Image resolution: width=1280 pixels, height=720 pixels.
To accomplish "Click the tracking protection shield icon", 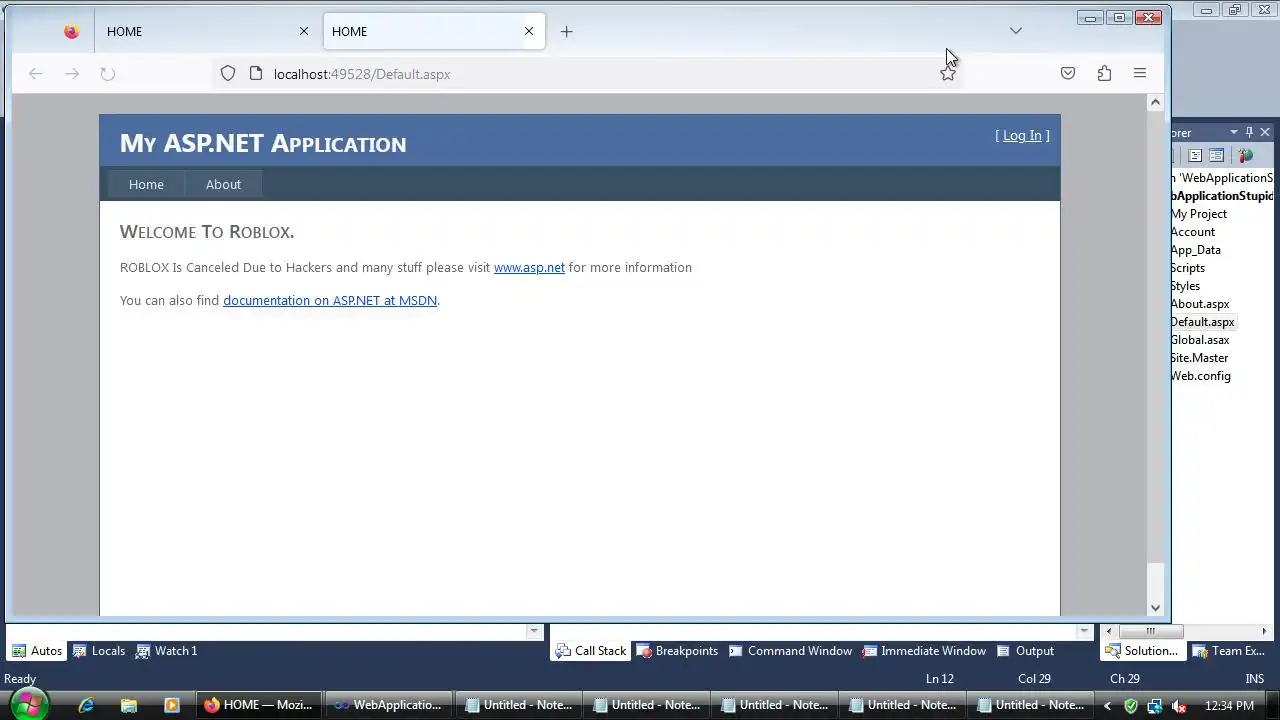I will 228,74.
